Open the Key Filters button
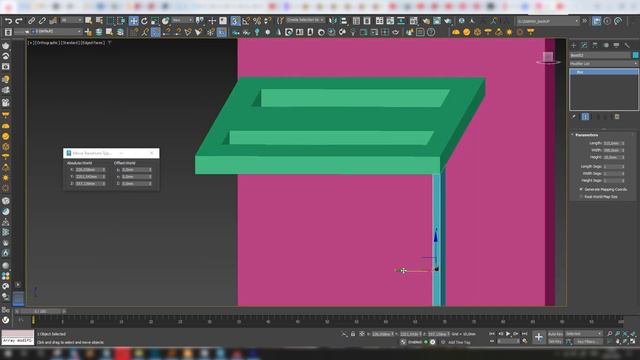Image resolution: width=640 pixels, height=360 pixels. tap(588, 341)
